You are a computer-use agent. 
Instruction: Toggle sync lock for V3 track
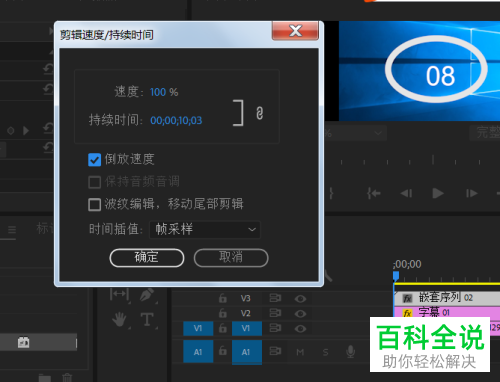pos(275,298)
